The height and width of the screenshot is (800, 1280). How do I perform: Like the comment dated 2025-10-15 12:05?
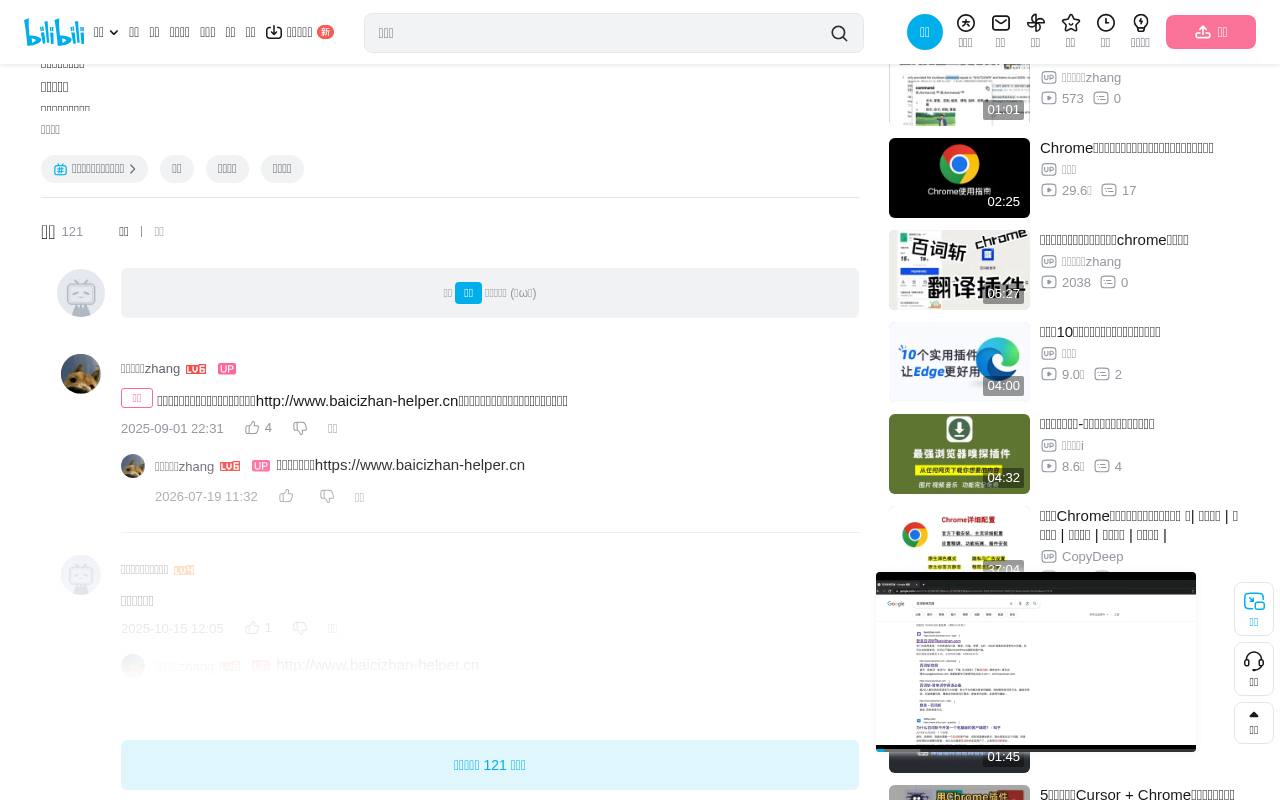point(252,628)
